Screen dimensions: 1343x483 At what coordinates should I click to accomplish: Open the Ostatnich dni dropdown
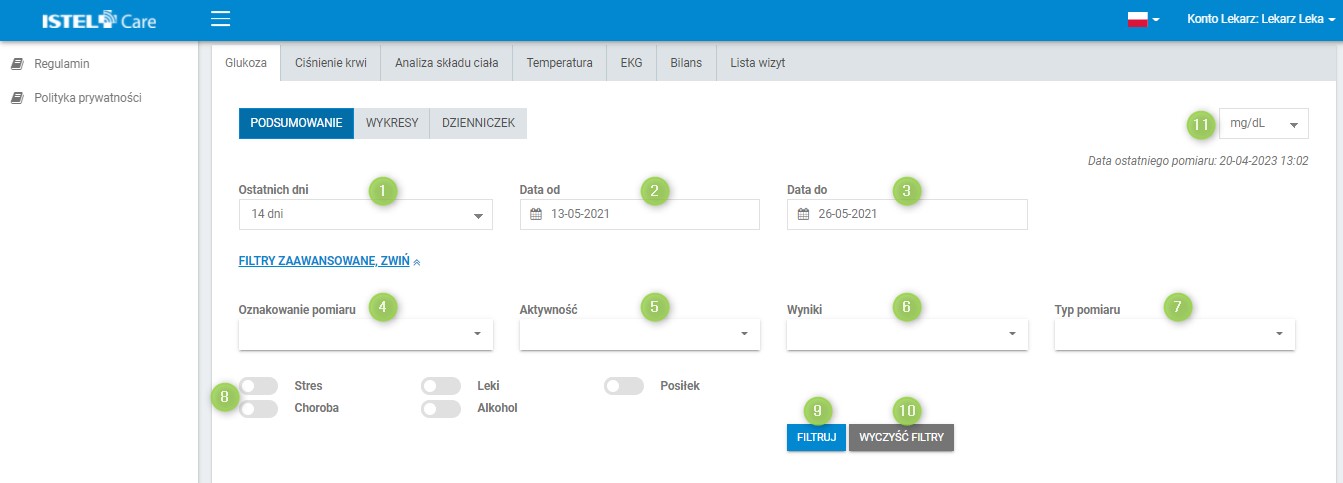tap(365, 214)
